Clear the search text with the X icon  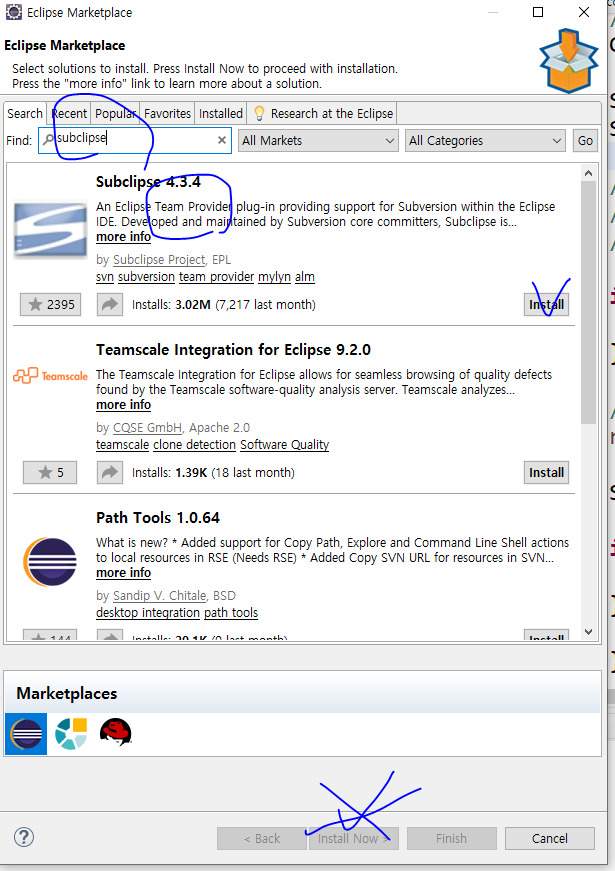coord(222,140)
